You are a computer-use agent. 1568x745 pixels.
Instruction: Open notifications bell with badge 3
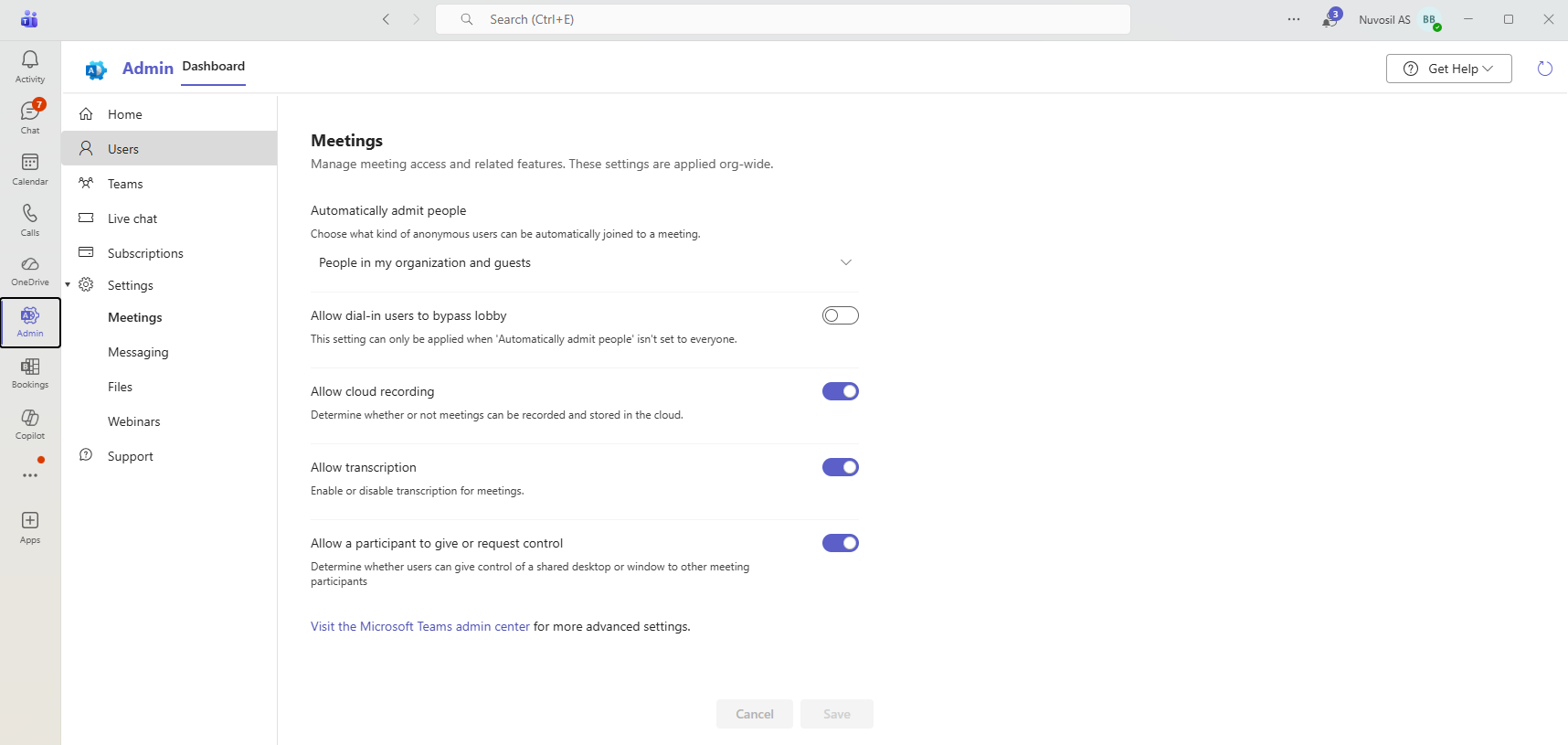(1330, 19)
